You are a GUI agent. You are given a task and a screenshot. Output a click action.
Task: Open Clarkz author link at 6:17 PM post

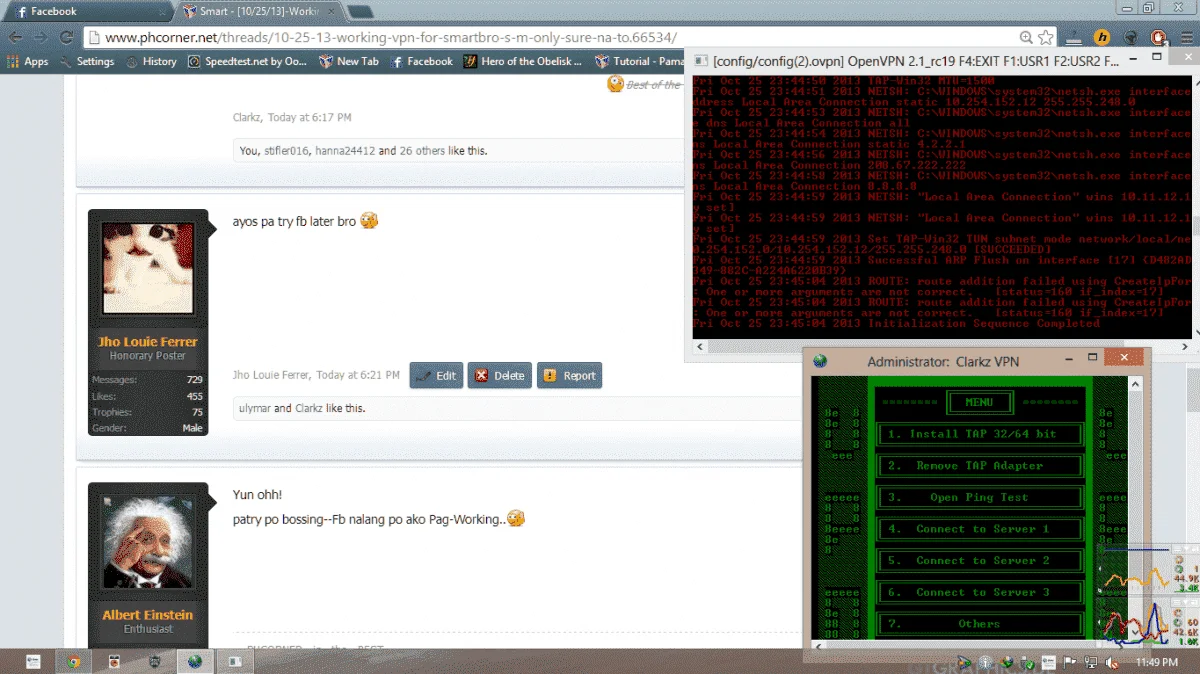247,118
